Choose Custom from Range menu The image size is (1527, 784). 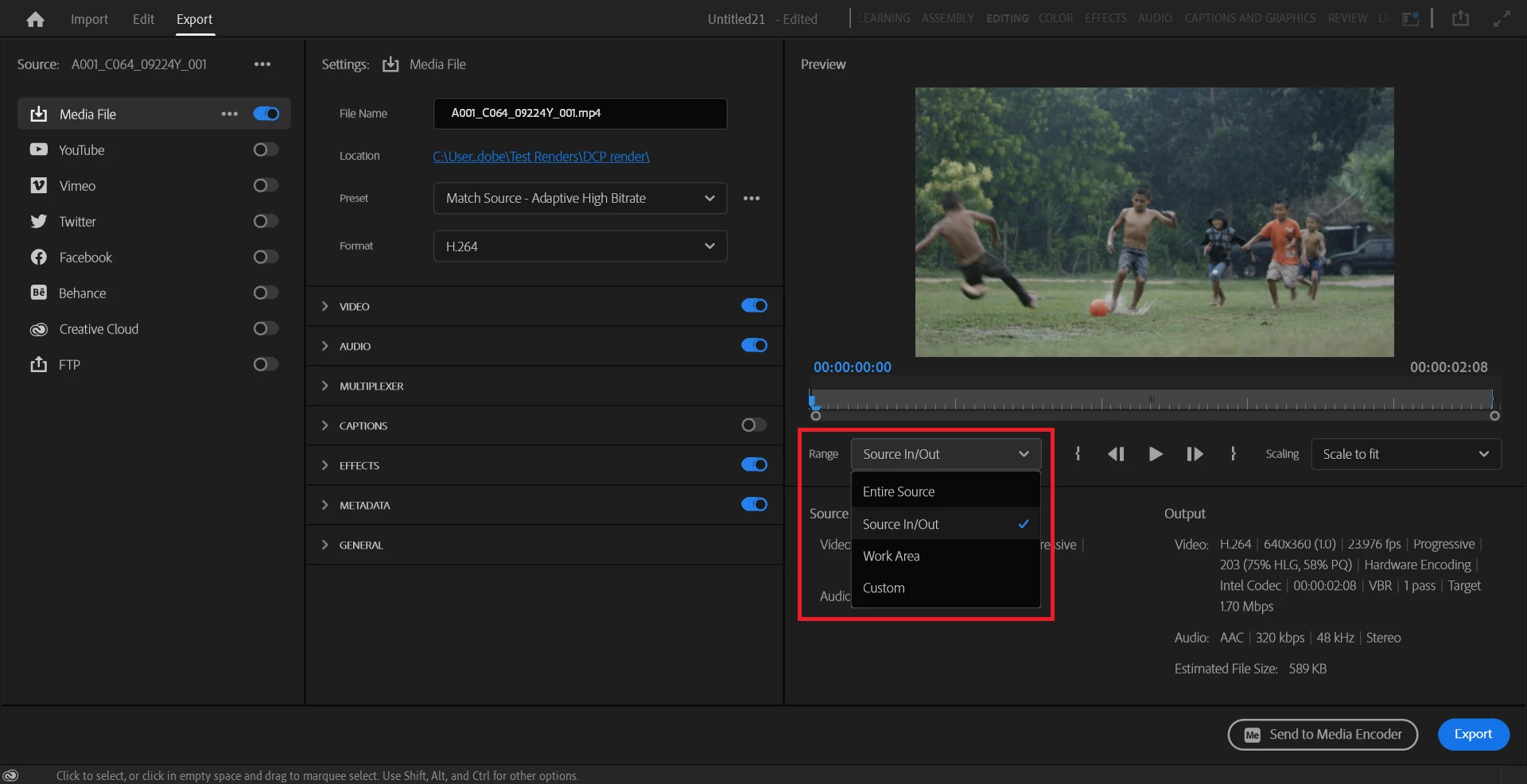946,588
